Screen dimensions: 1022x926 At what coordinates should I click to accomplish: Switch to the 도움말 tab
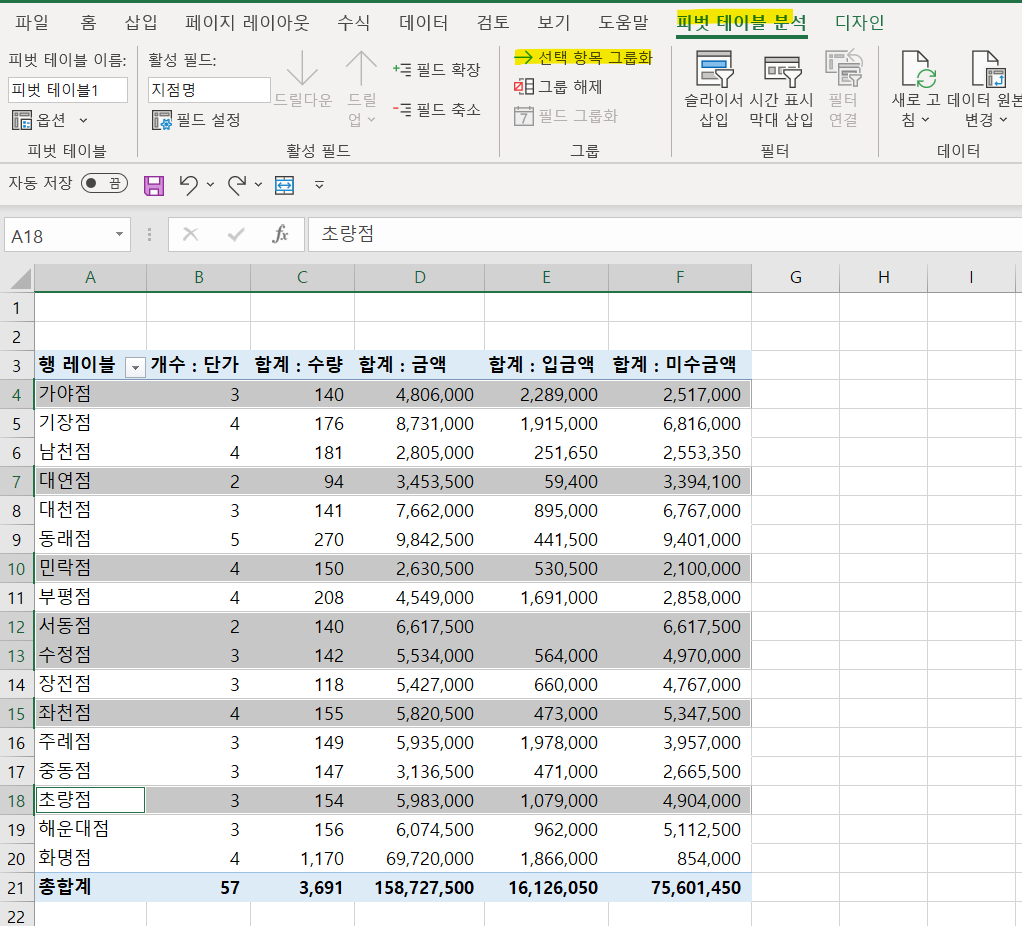point(624,23)
